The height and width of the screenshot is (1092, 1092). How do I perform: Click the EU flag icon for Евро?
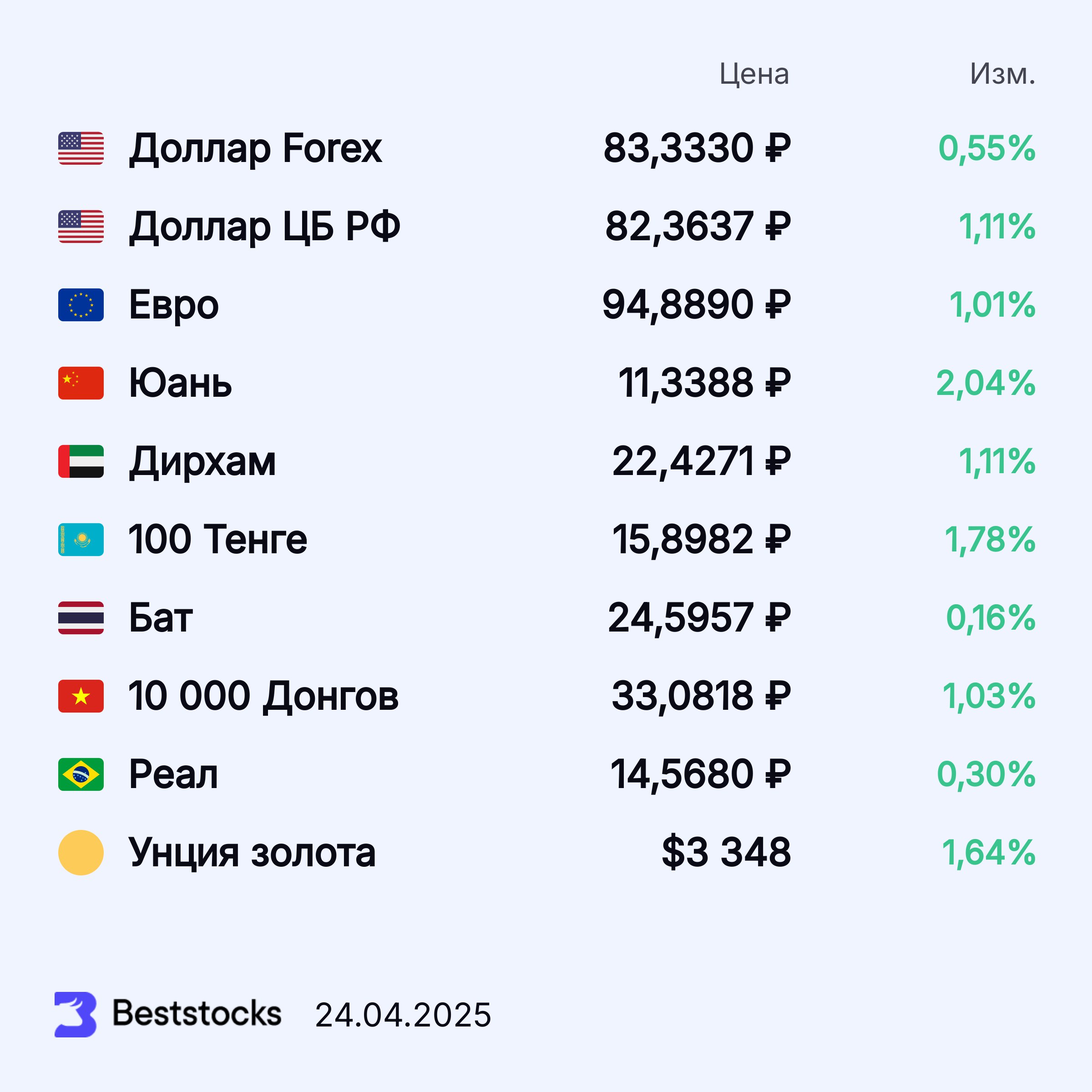[x=81, y=305]
